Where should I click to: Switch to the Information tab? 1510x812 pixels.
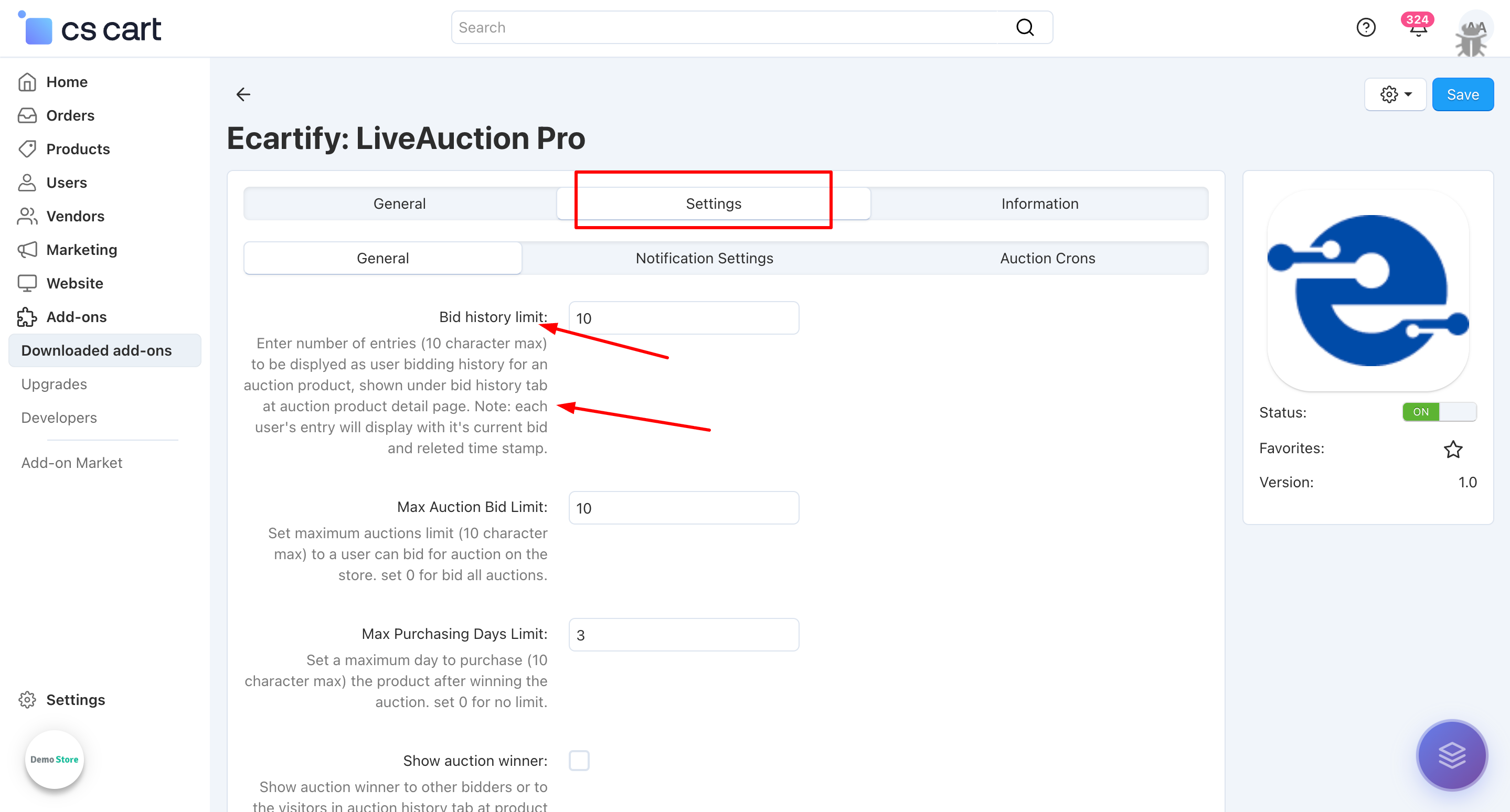pos(1039,204)
